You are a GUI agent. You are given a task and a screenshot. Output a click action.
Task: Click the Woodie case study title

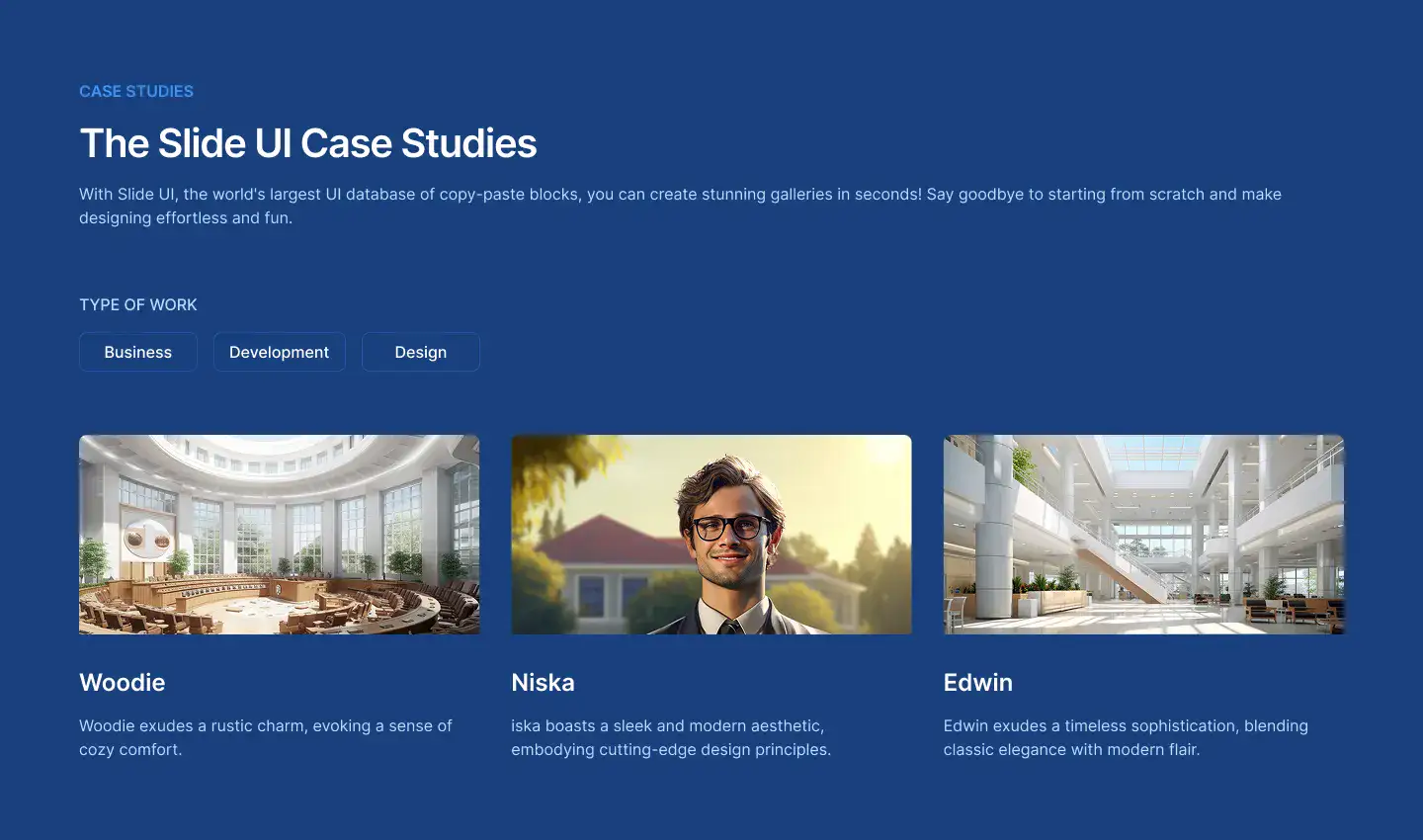[123, 683]
